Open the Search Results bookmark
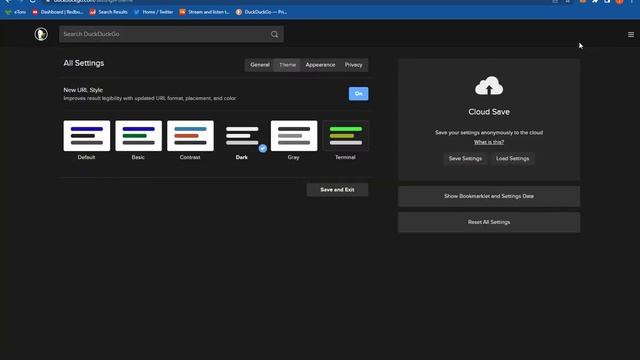Image resolution: width=640 pixels, height=360 pixels. (x=109, y=12)
